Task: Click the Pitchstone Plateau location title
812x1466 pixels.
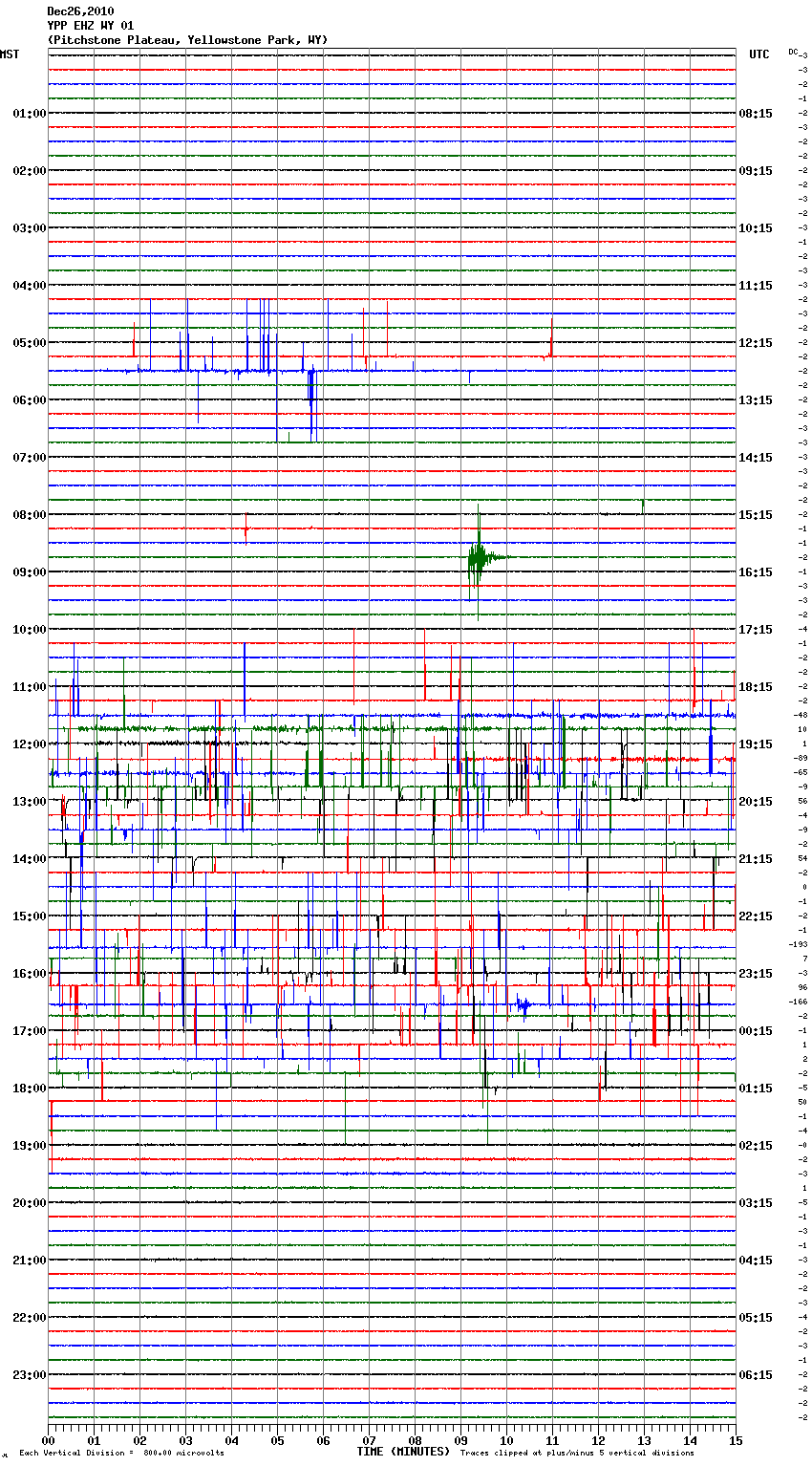Action: (x=187, y=40)
